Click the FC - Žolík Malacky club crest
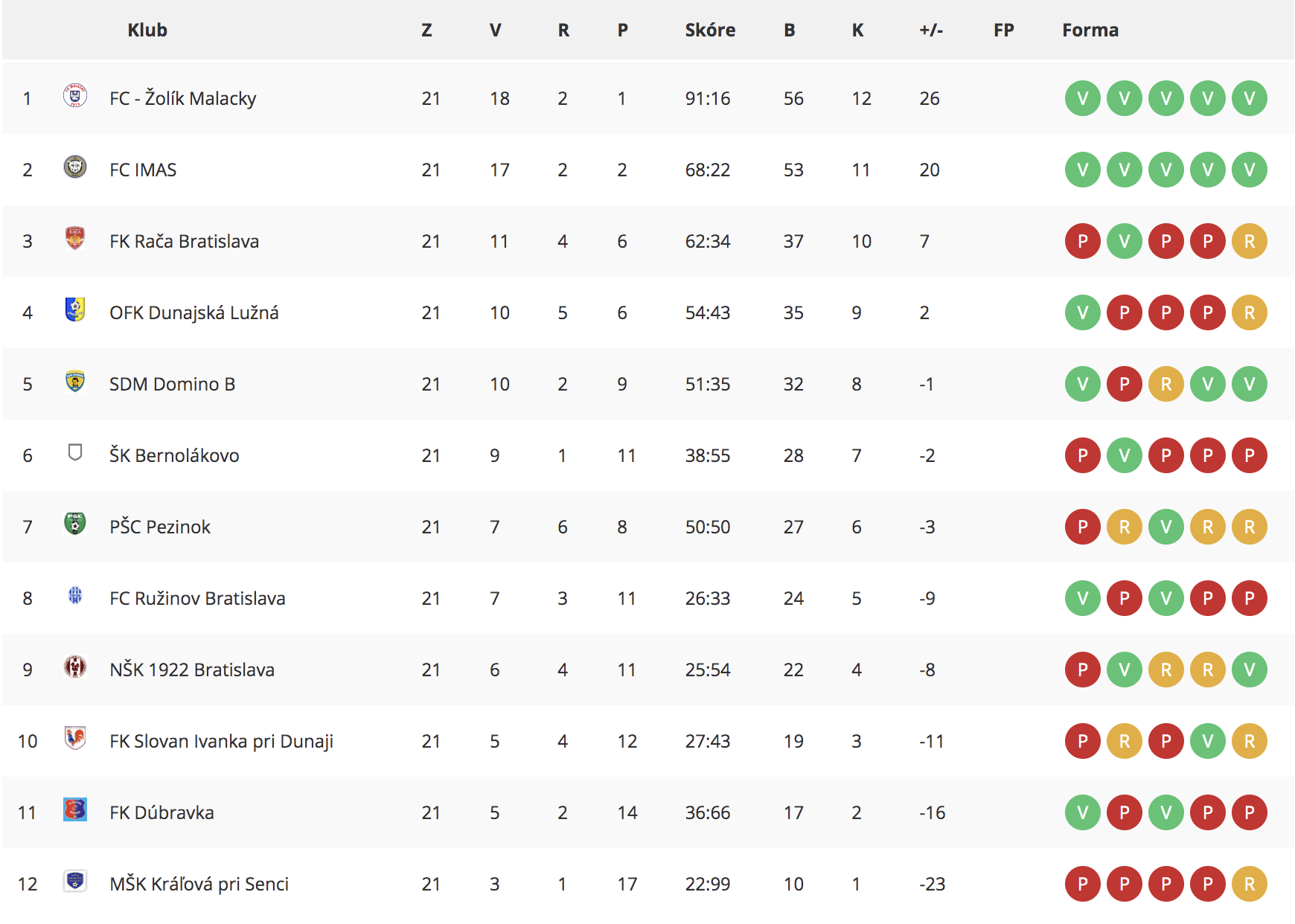 [x=75, y=96]
